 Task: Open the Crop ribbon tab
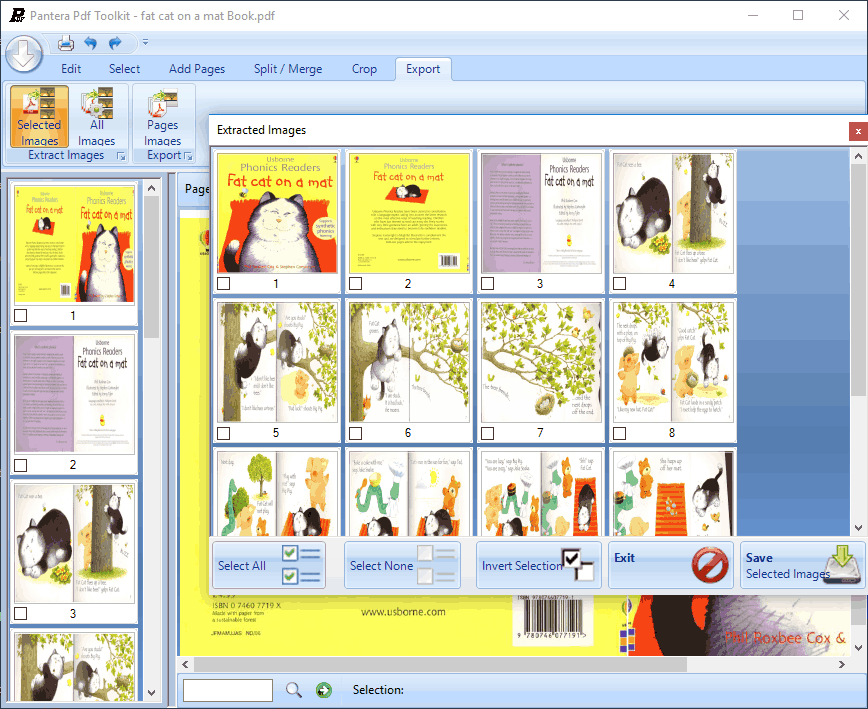[364, 69]
